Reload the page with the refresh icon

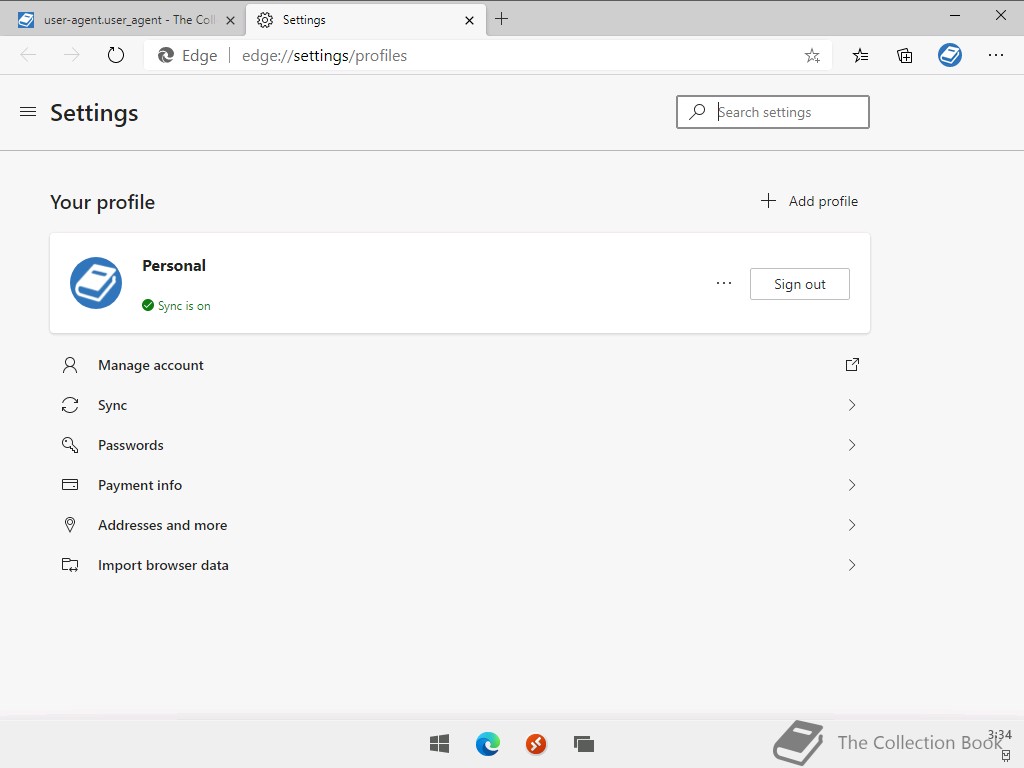coord(116,56)
